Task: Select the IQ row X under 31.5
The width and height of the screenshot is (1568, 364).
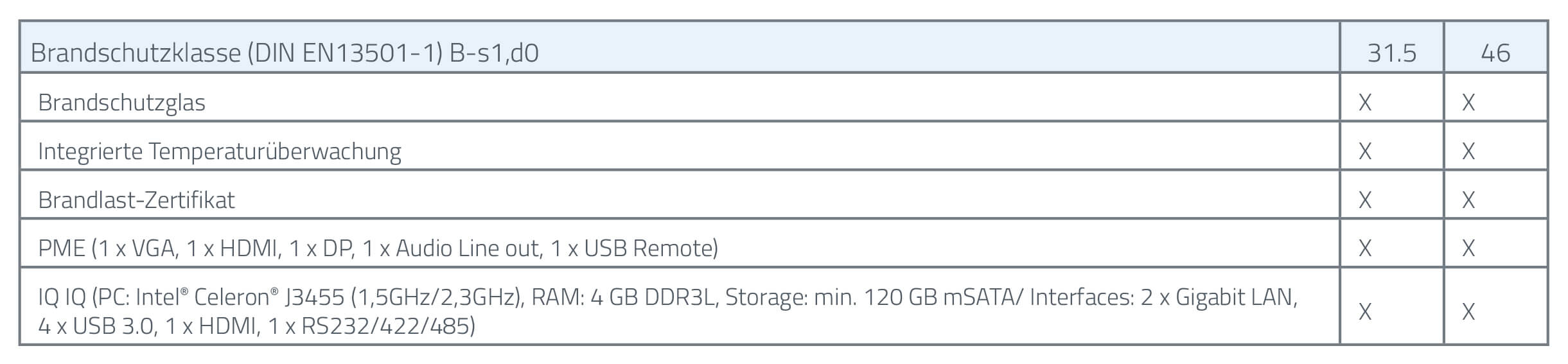Action: [x=1365, y=311]
